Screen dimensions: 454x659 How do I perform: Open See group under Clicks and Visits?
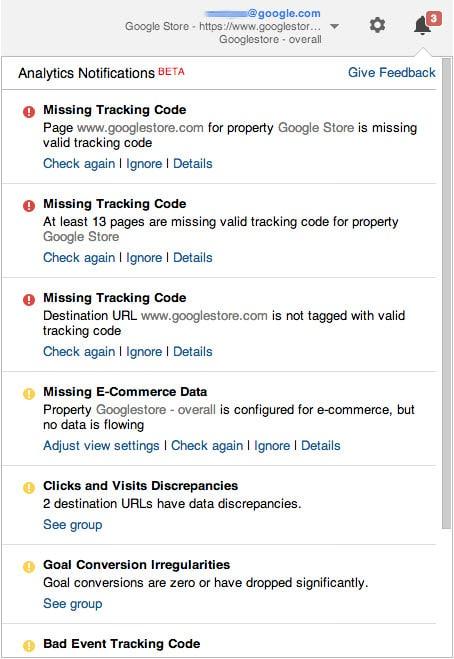(73, 525)
